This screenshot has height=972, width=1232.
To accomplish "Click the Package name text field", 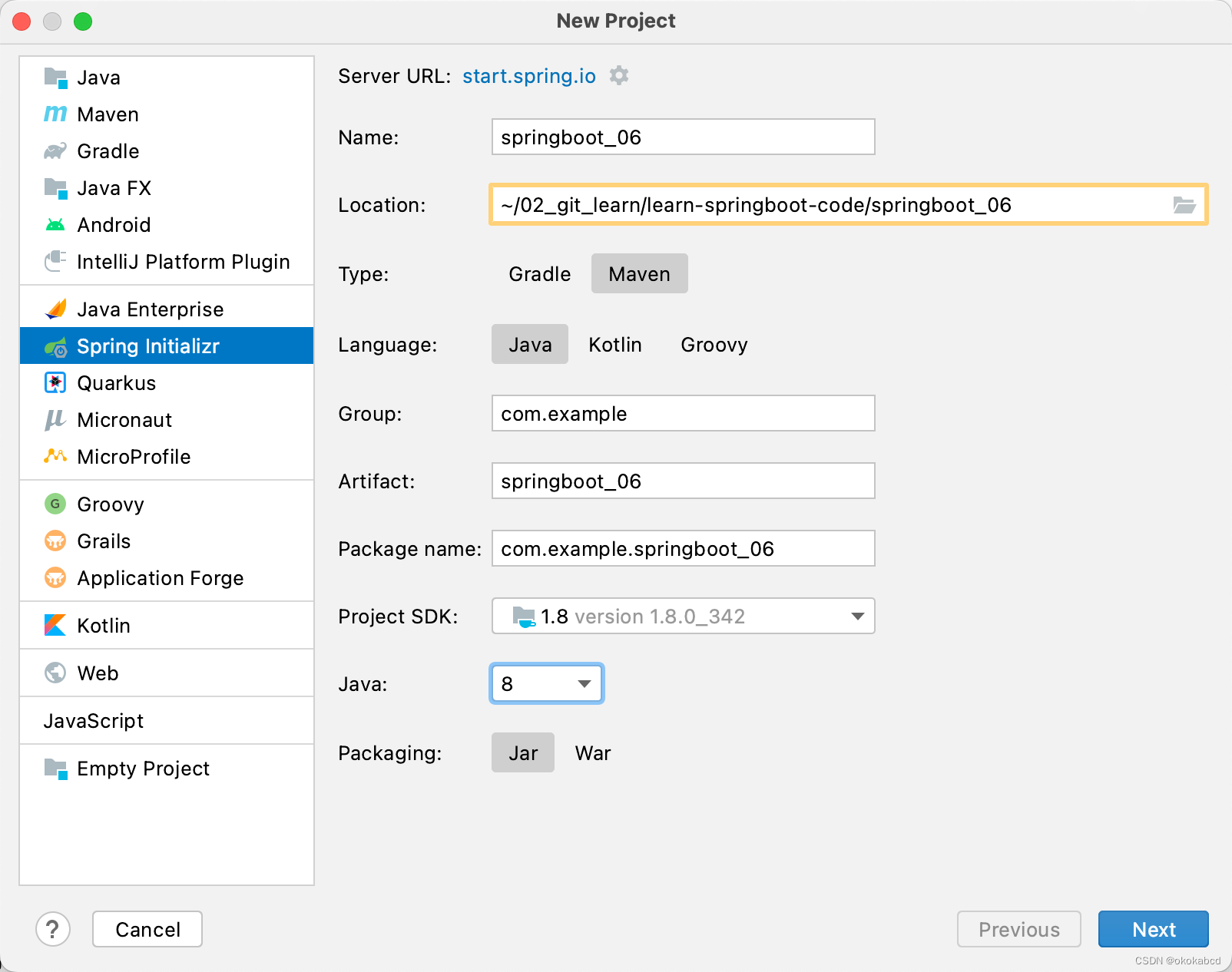I will (x=684, y=549).
